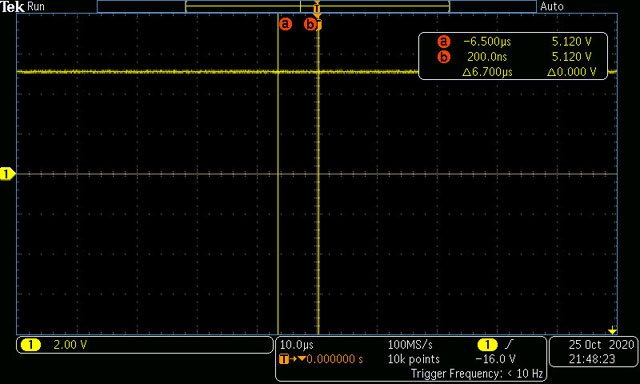Click the Run acquisition status label

click(x=36, y=7)
